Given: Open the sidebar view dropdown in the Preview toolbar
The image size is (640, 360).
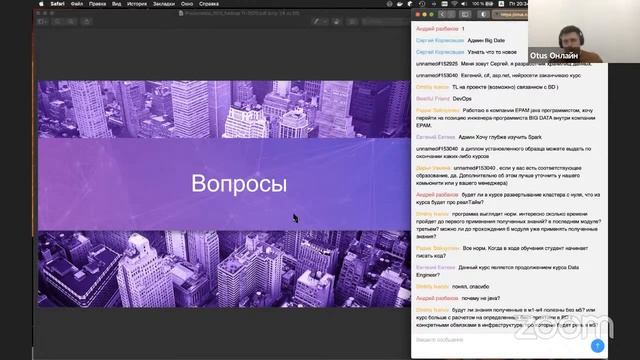Looking at the screenshot, I should pyautogui.click(x=42, y=21).
